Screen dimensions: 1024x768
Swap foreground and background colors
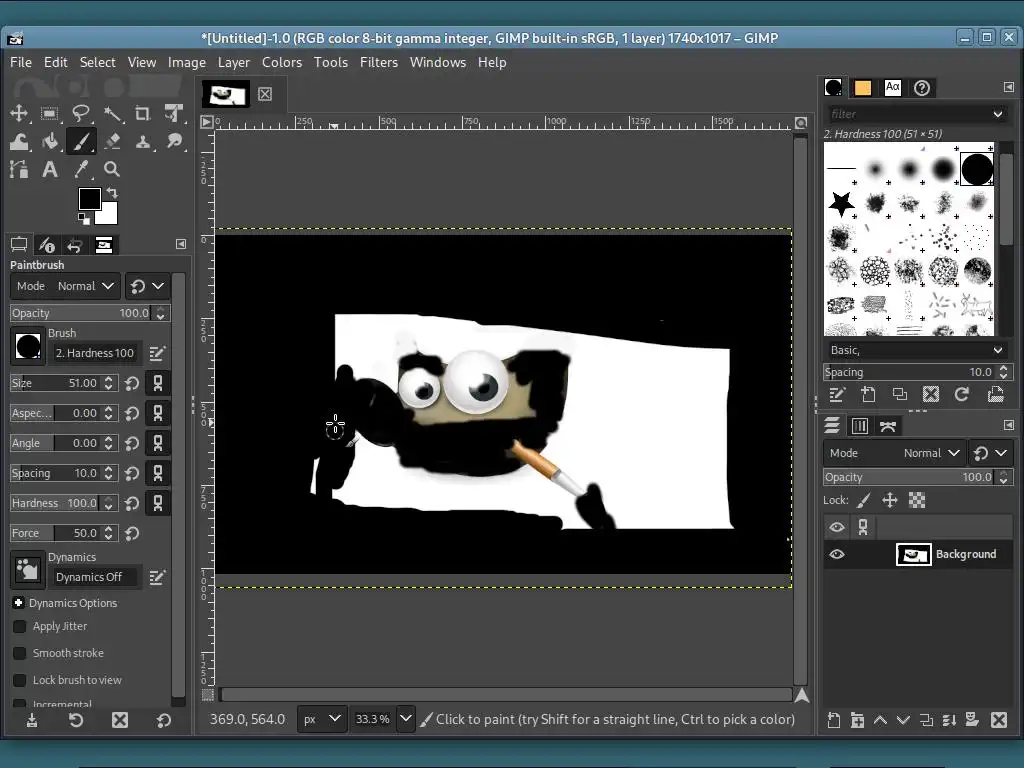point(112,193)
